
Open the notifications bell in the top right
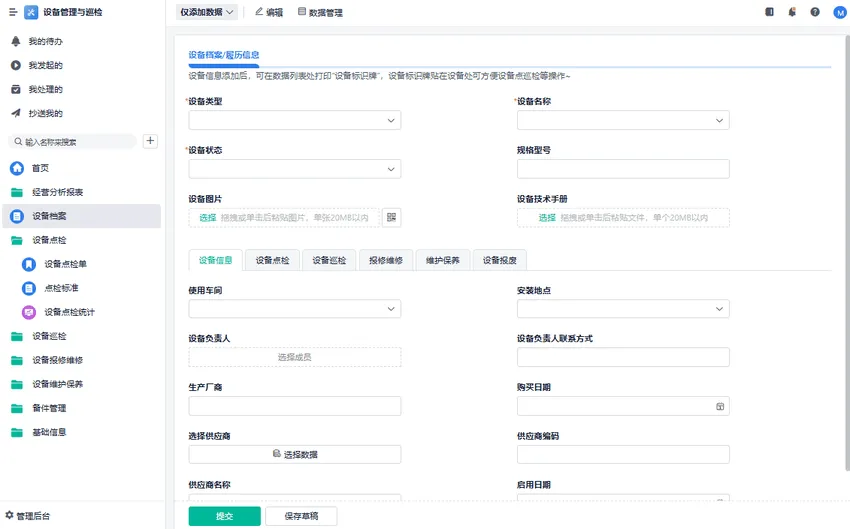[792, 12]
